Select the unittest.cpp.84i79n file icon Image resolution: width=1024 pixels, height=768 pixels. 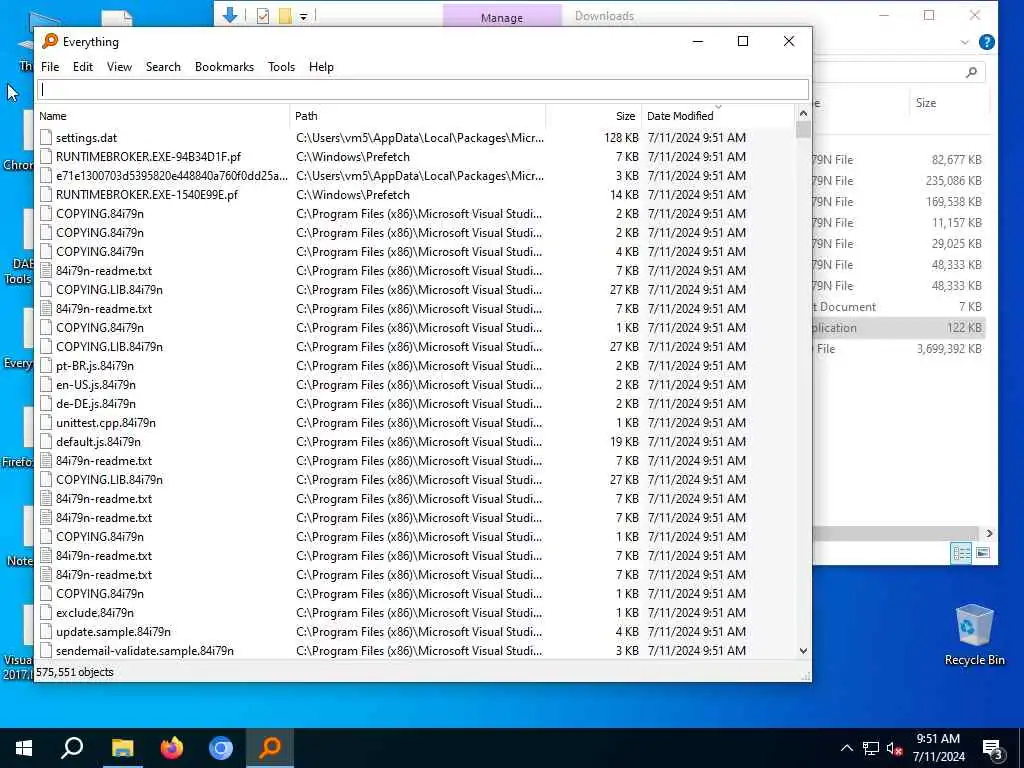pyautogui.click(x=46, y=422)
